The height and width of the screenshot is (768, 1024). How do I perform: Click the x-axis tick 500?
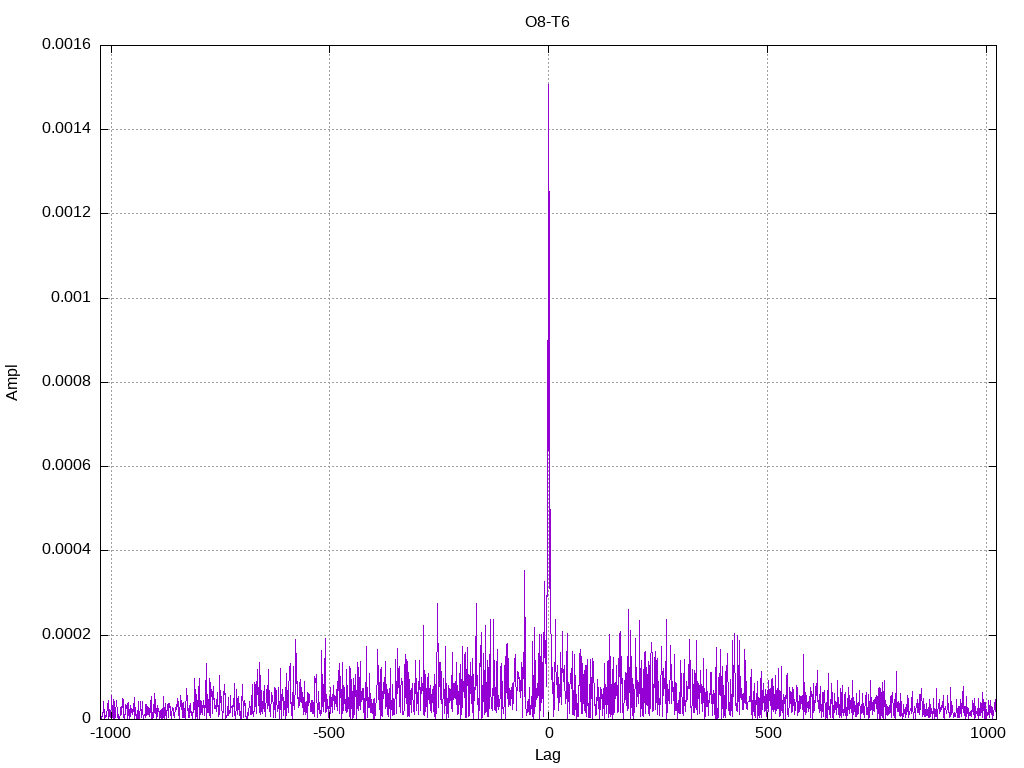point(768,733)
